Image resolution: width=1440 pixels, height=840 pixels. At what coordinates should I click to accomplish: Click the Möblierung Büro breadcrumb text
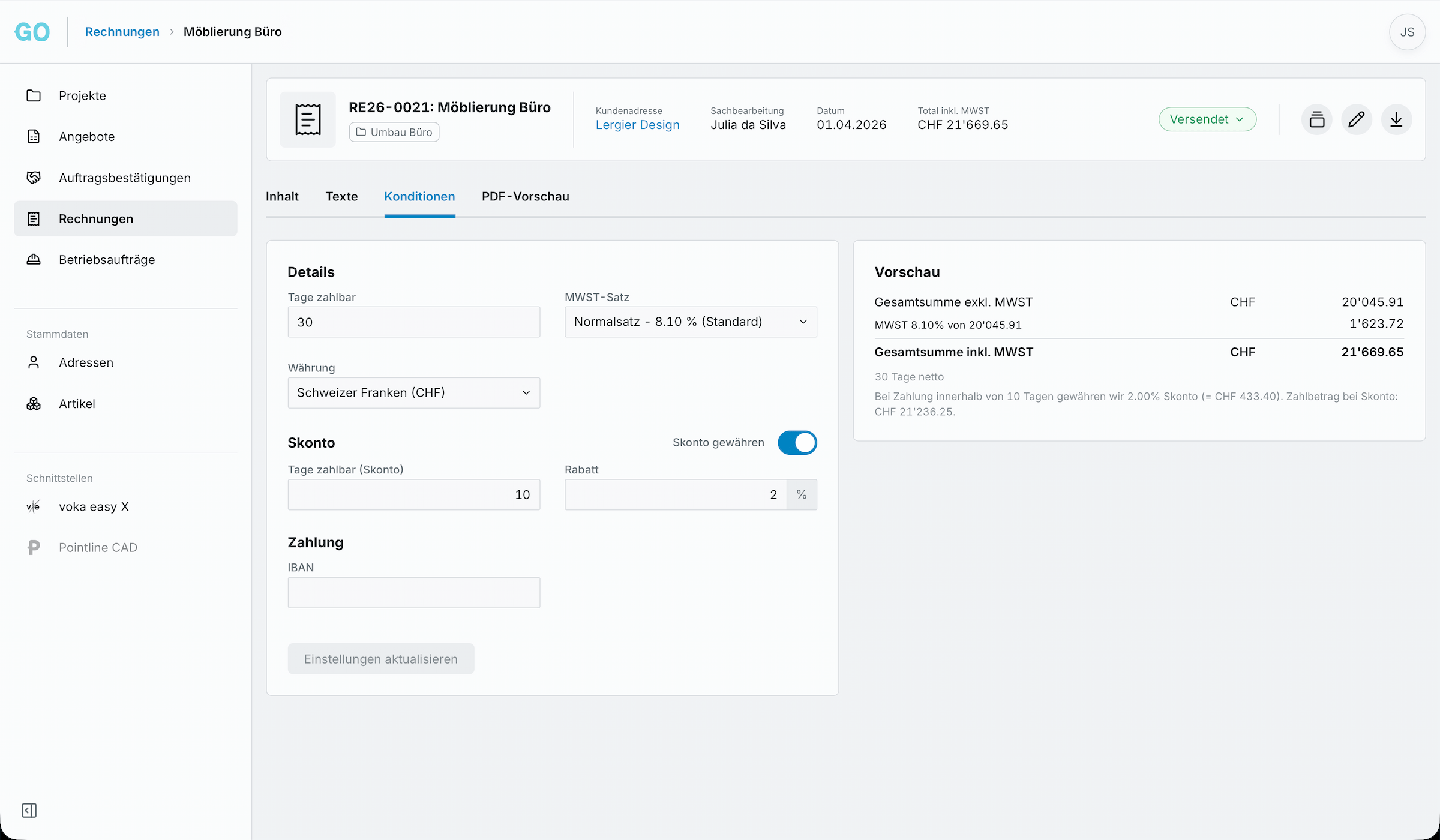tap(233, 32)
